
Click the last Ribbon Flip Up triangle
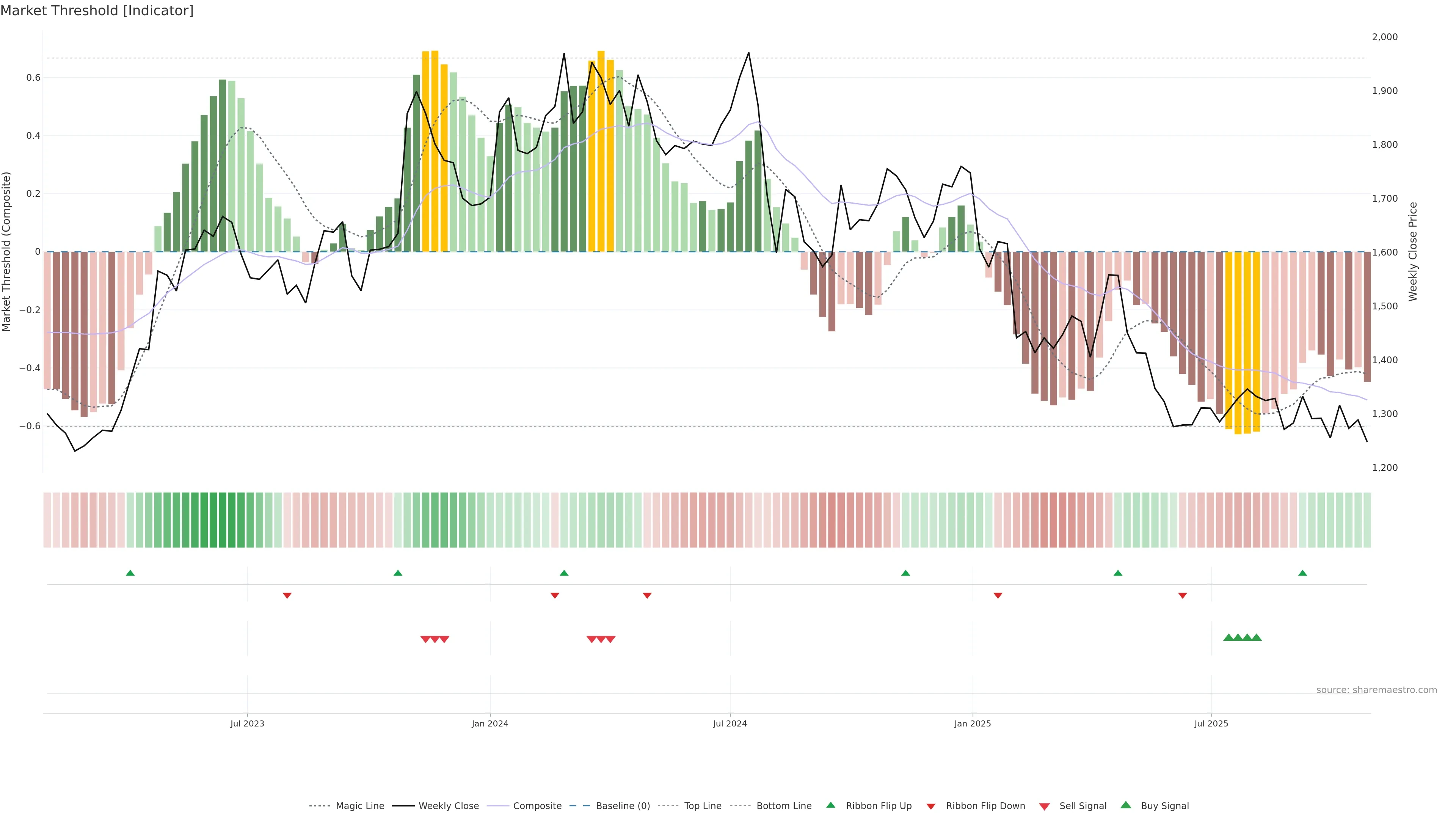point(1302,573)
